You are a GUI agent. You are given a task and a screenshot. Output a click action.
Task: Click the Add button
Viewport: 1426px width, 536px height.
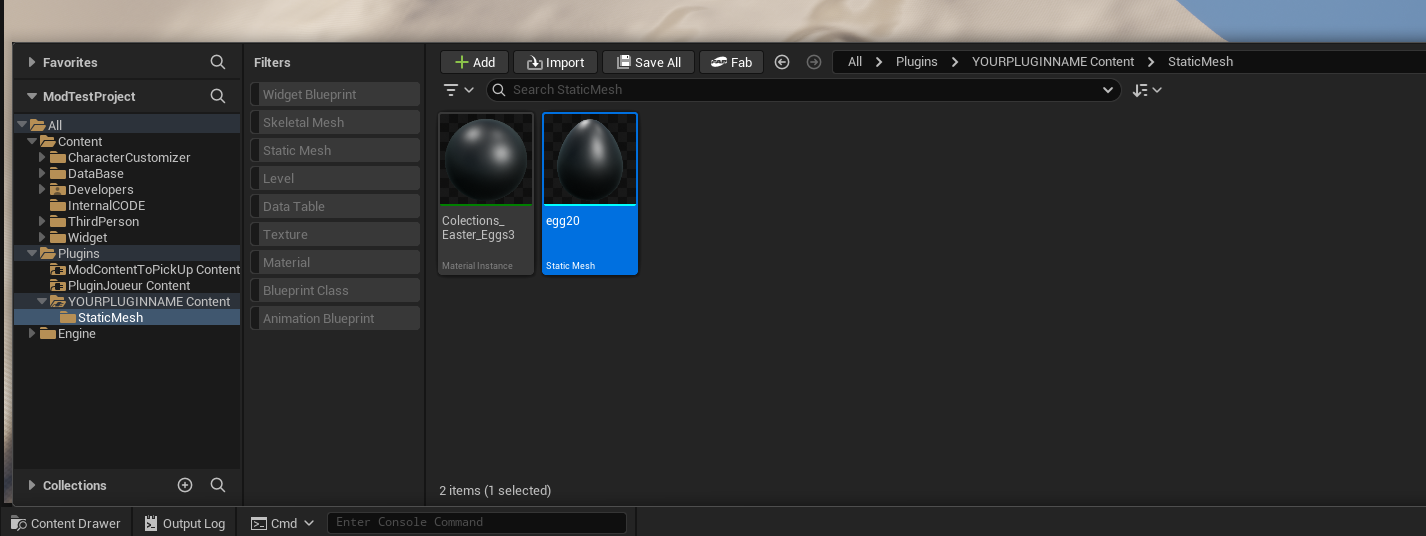coord(475,62)
